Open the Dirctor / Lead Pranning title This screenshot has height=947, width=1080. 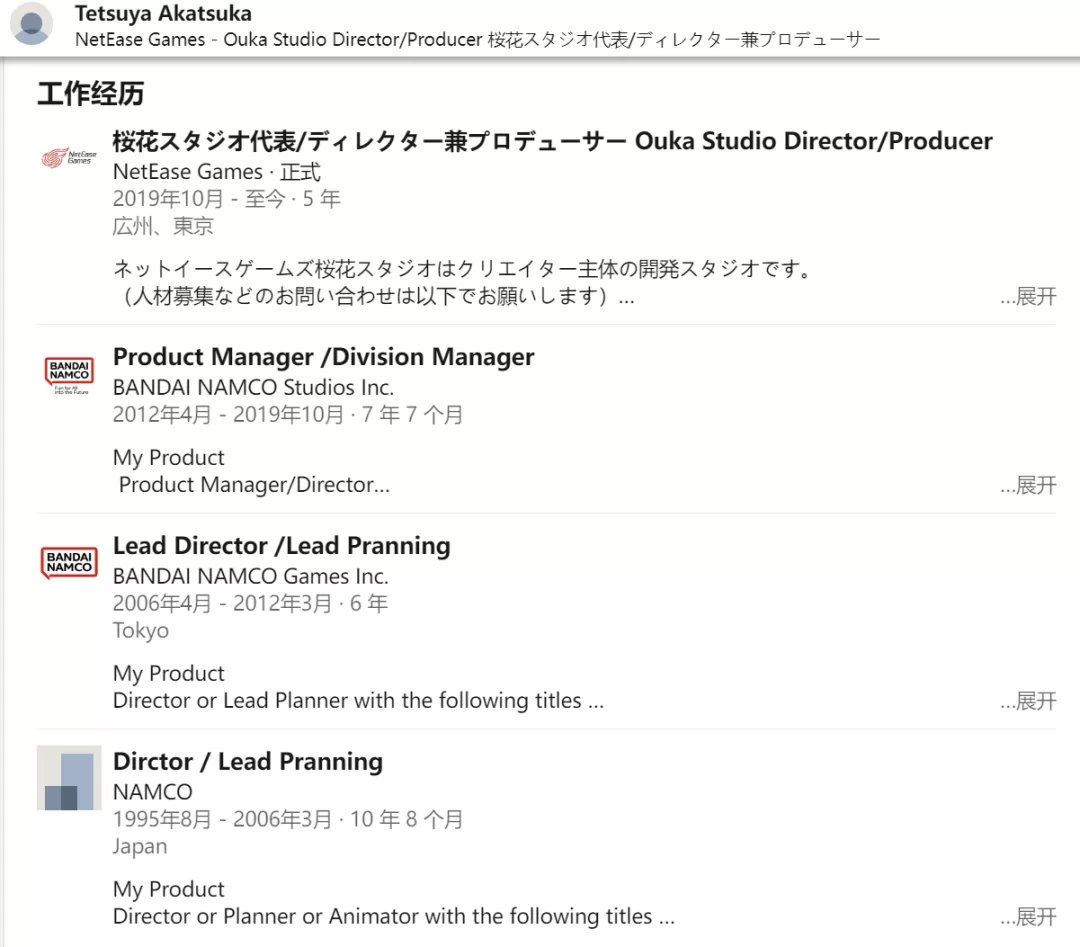248,761
